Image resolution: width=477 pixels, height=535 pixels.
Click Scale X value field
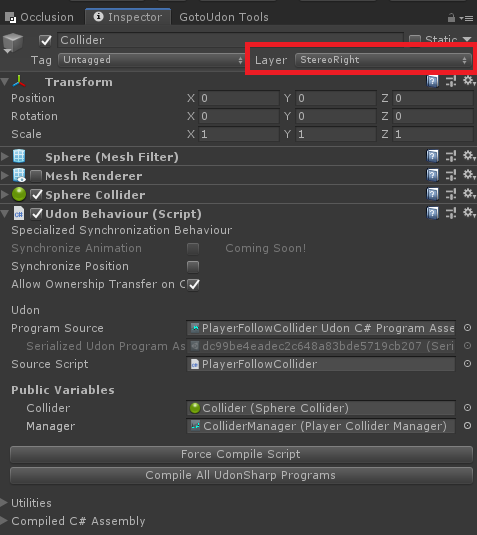239,134
